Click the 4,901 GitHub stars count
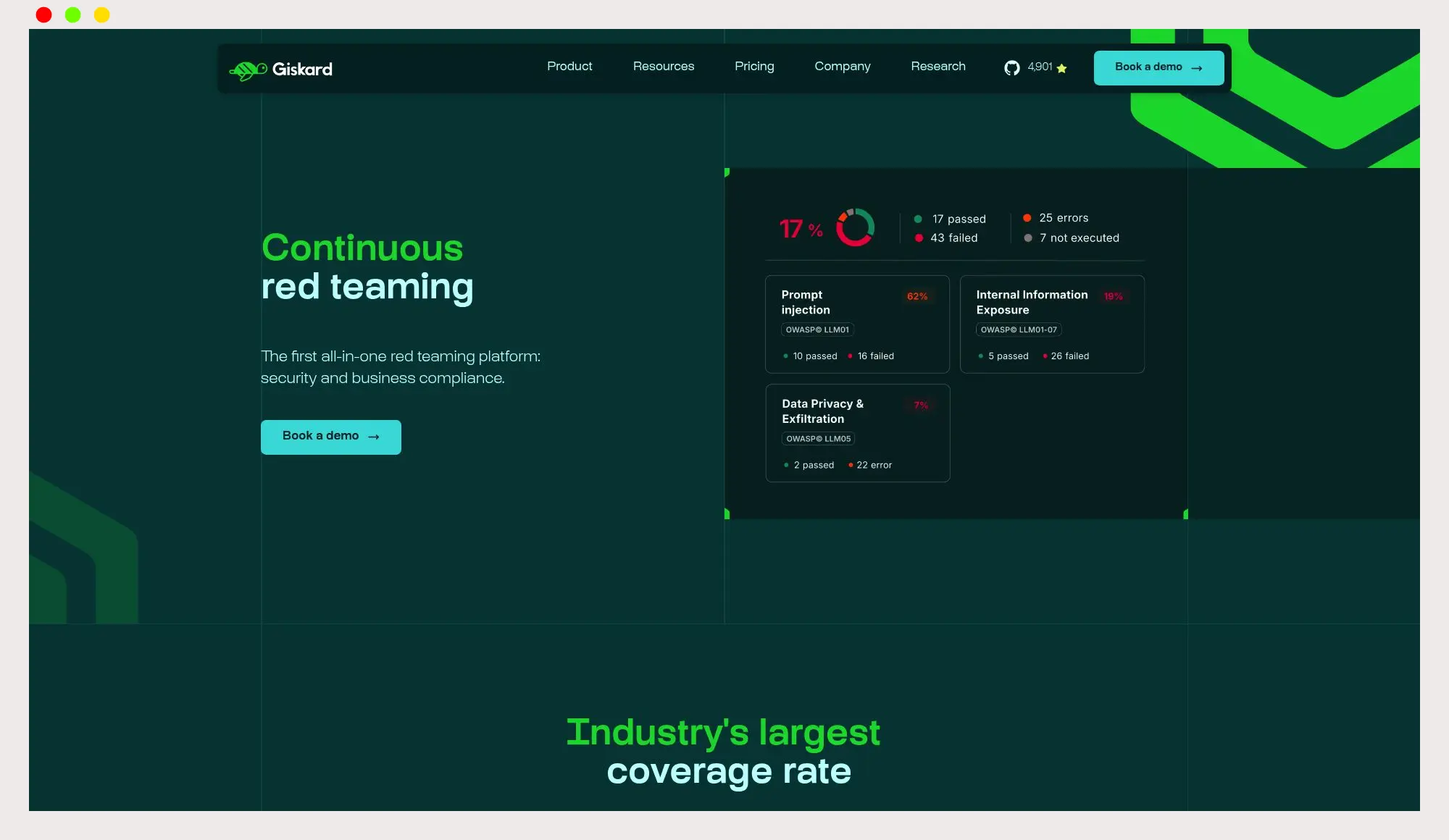 click(x=1039, y=67)
